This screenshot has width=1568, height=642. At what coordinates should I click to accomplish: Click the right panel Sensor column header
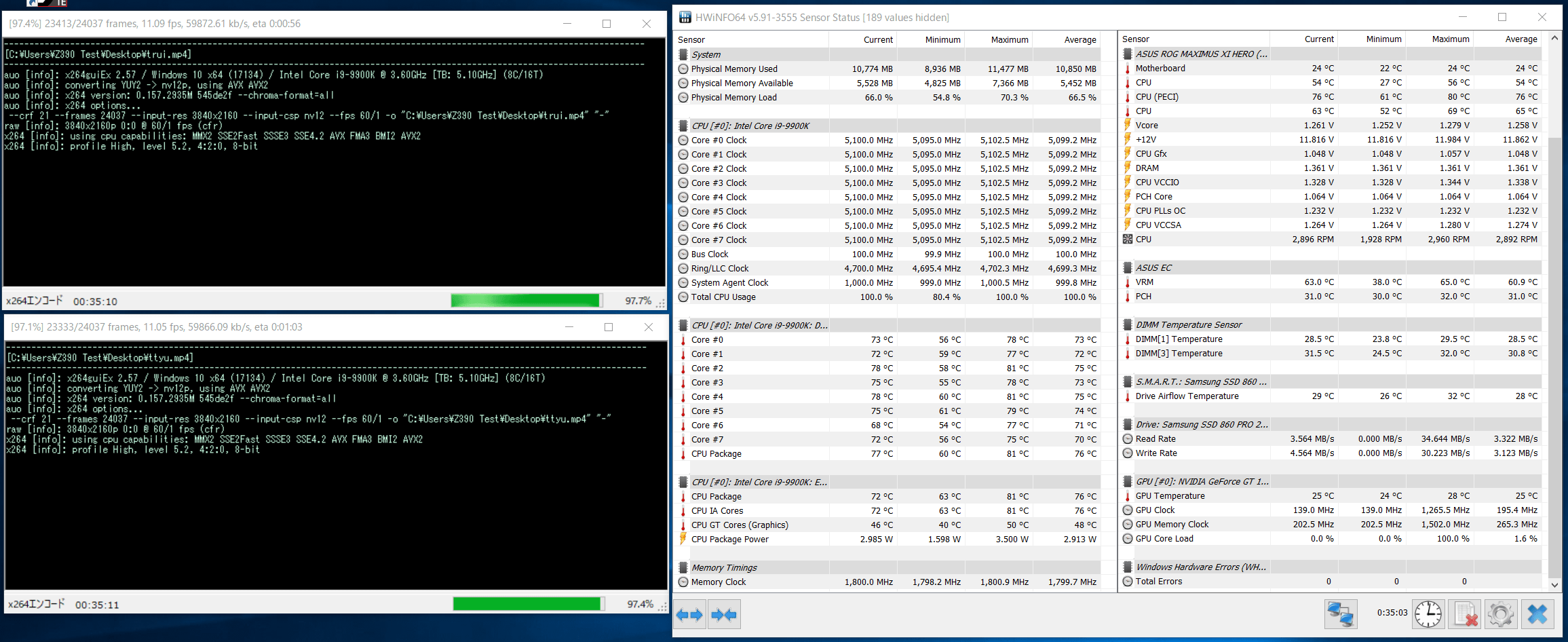[x=1194, y=39]
